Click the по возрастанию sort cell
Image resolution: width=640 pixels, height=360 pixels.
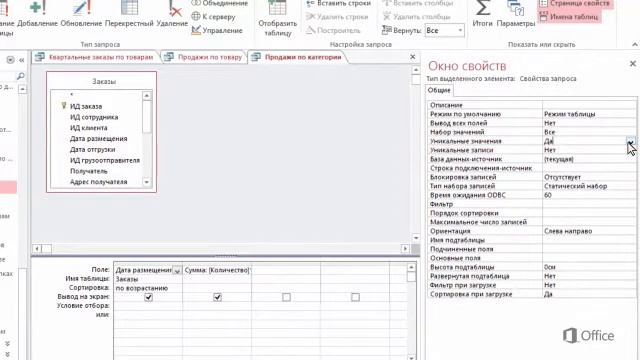[x=148, y=288]
